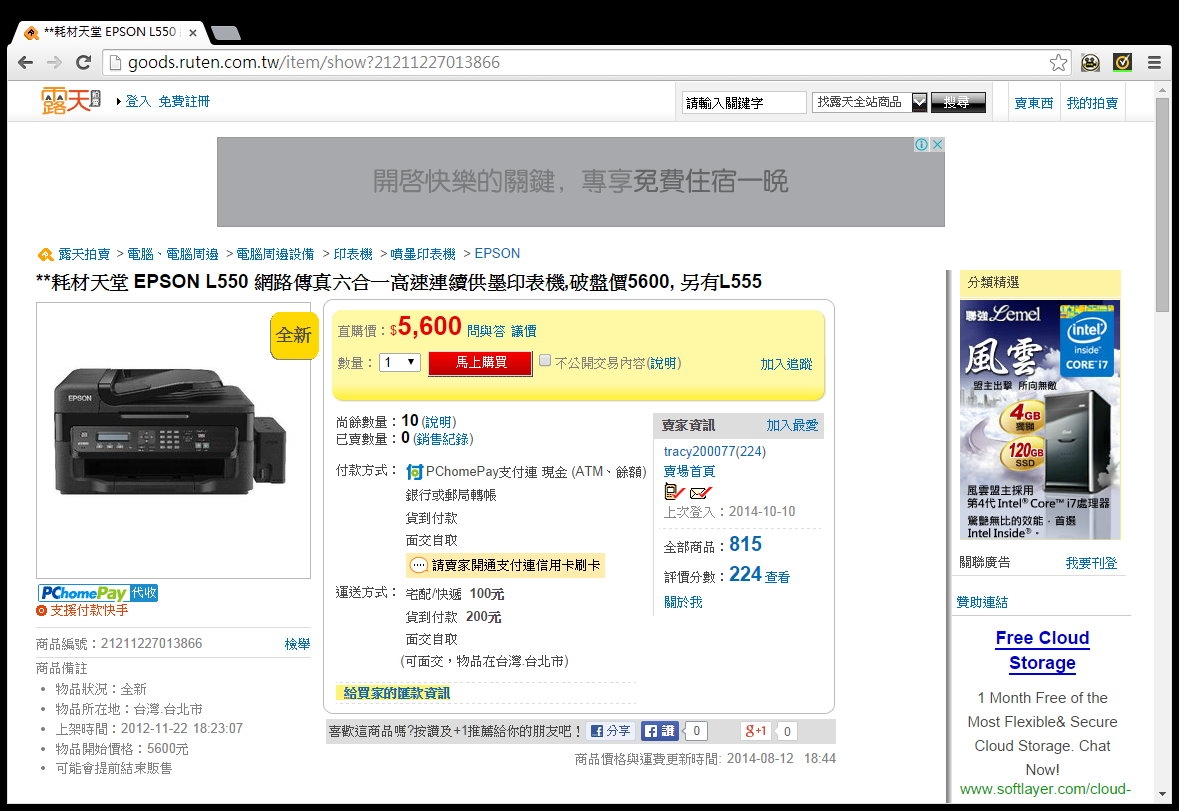Viewport: 1179px width, 811px height.
Task: Open Chrome hamburger menu
Action: tap(1154, 62)
